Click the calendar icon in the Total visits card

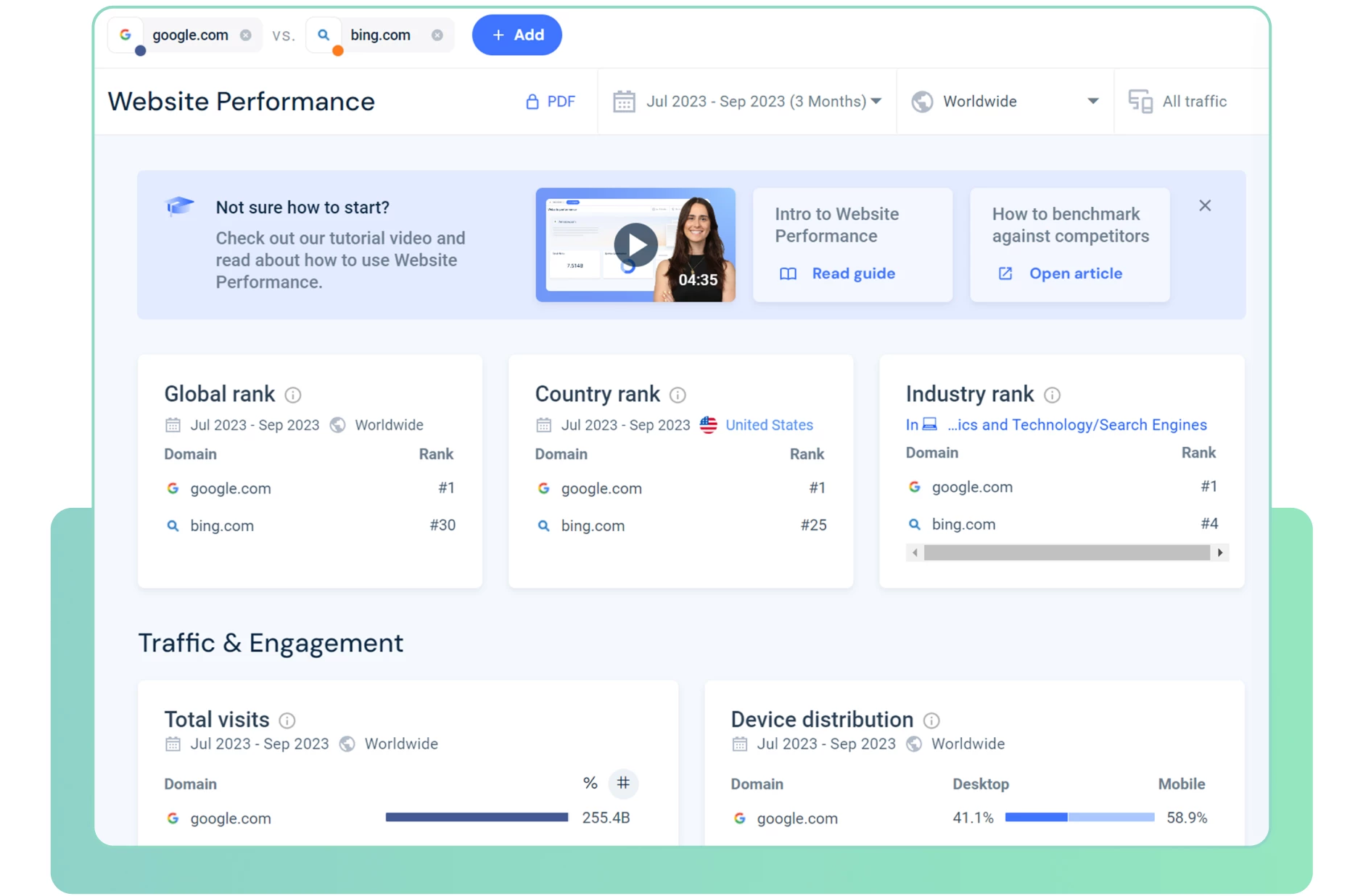tap(173, 744)
